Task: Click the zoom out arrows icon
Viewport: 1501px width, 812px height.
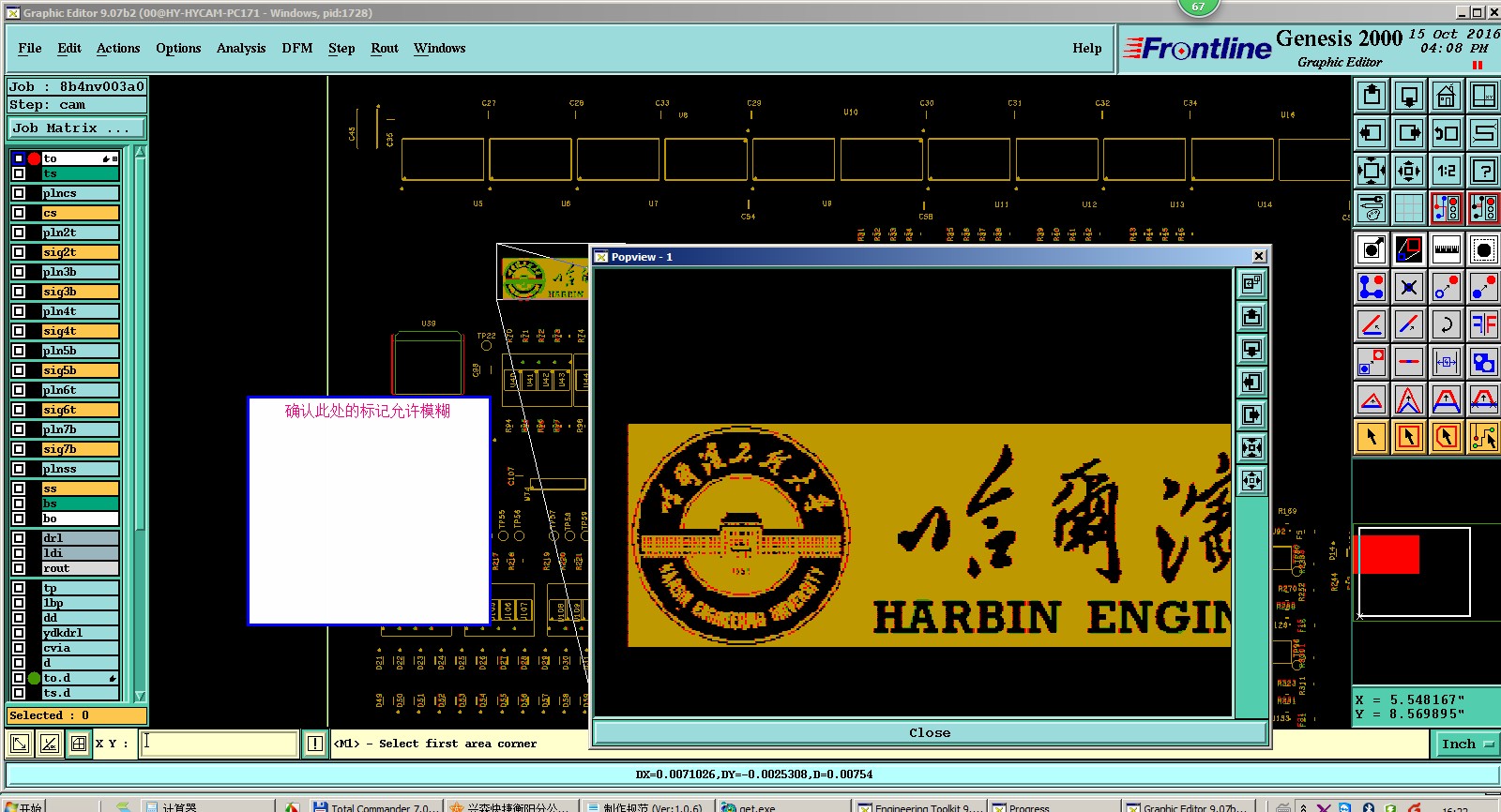Action: [1409, 171]
